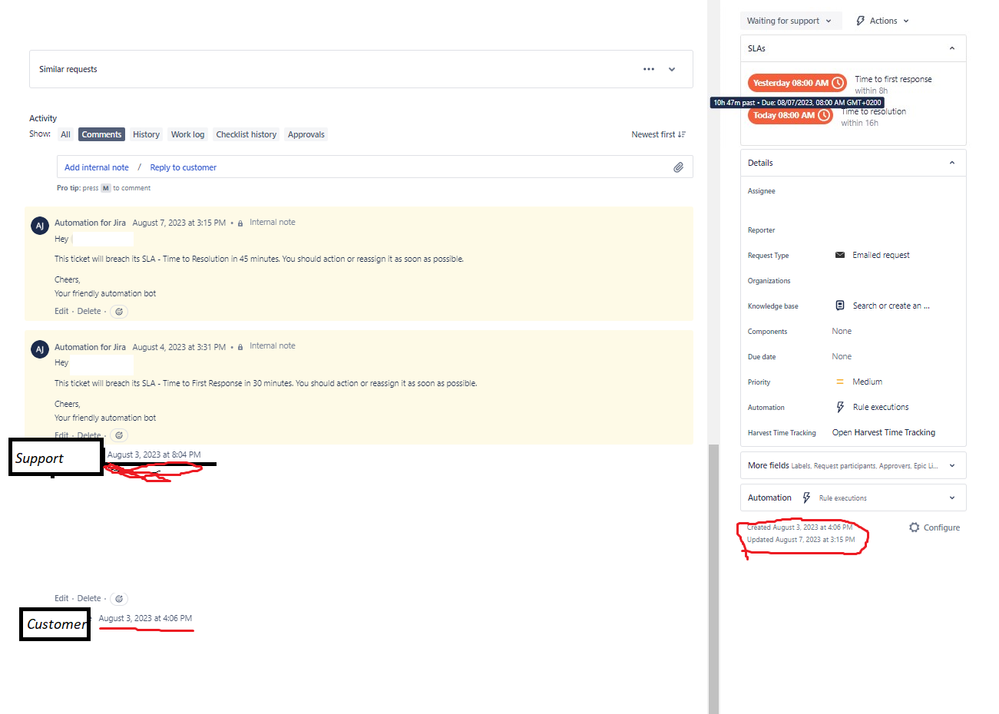This screenshot has width=999, height=714.
Task: Switch to the History tab
Action: (x=146, y=134)
